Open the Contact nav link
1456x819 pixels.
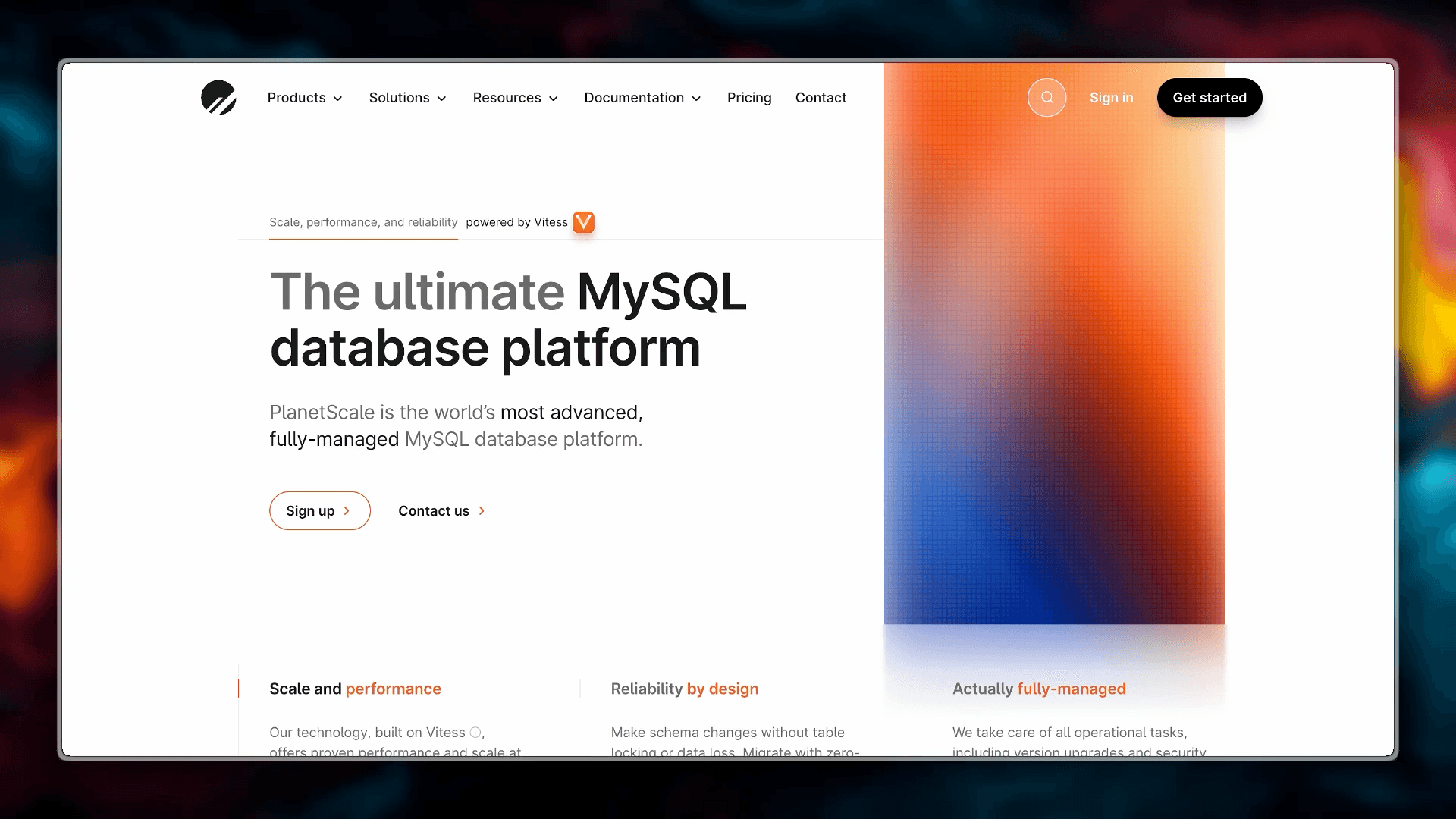(821, 98)
